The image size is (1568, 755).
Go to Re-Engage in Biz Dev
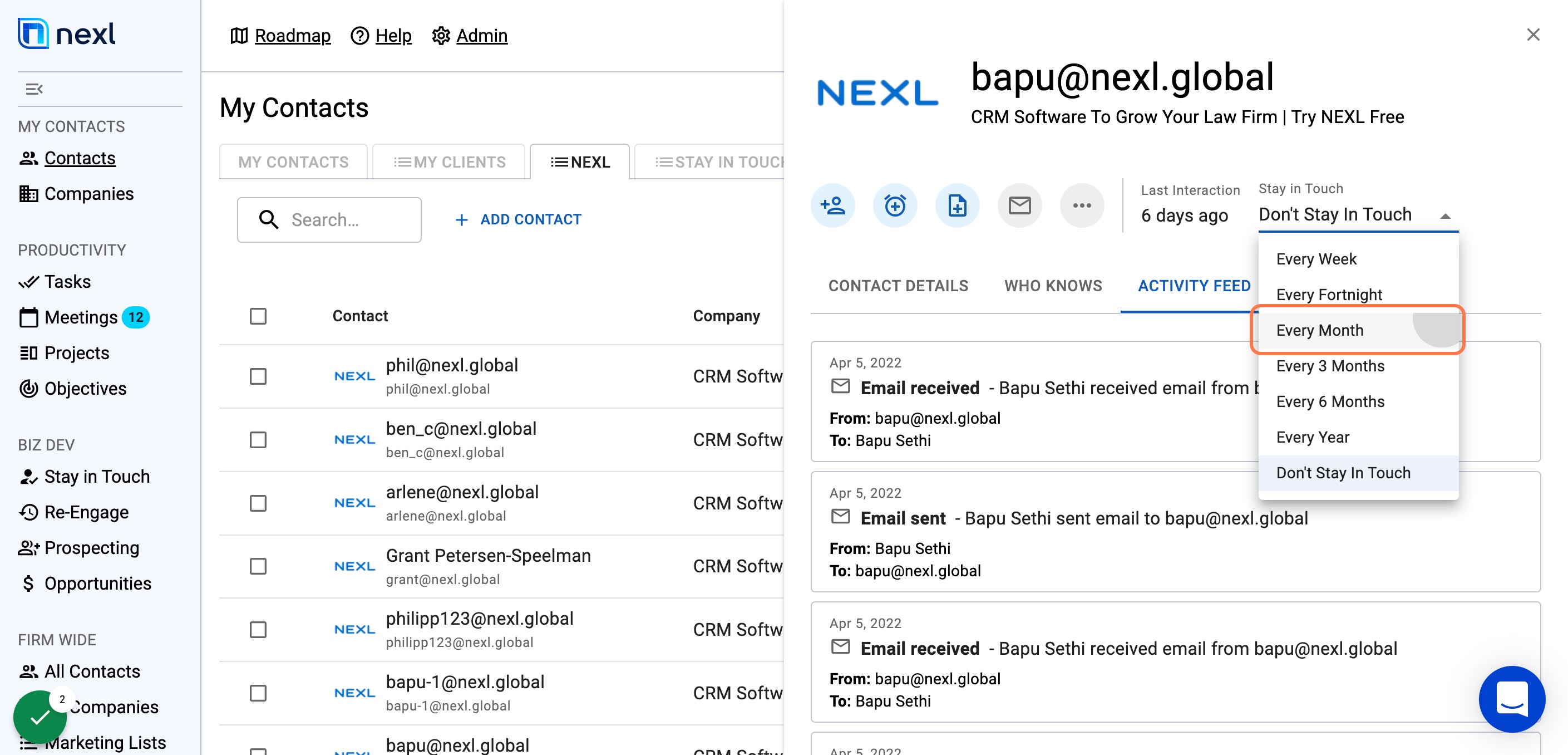click(73, 512)
